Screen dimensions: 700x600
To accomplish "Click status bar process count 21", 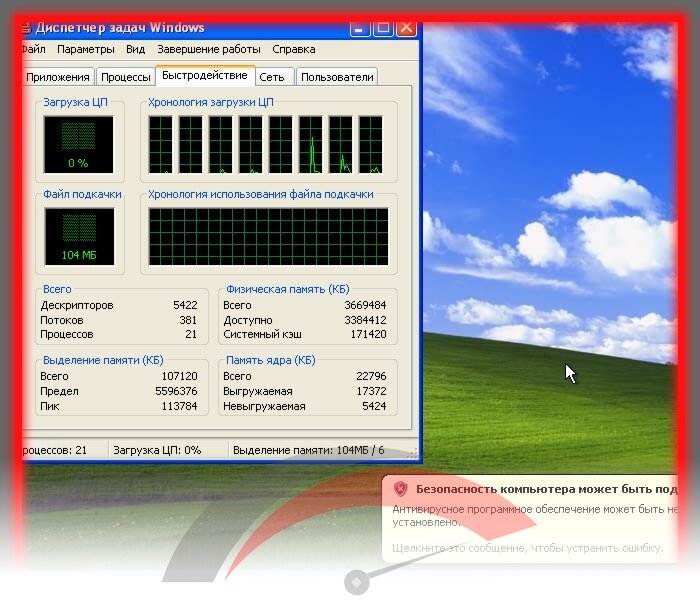I will [x=54, y=450].
